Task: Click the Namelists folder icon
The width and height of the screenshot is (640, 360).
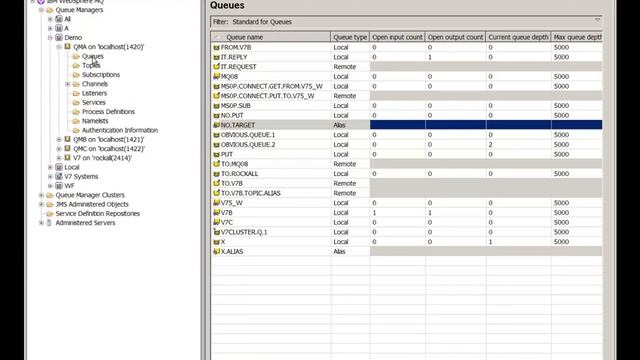Action: 76,121
